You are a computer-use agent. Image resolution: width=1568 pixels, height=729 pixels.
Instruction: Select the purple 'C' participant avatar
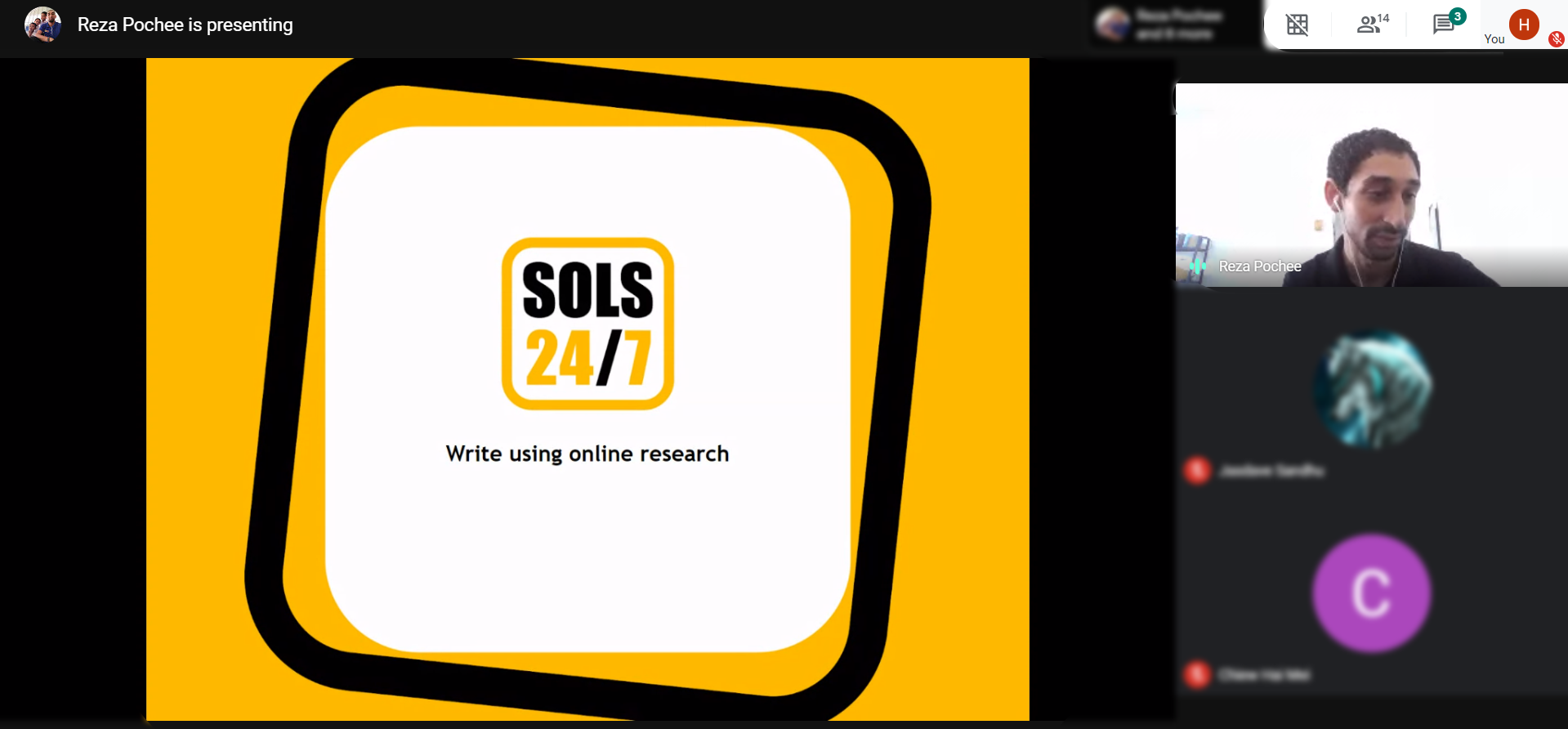pos(1371,593)
